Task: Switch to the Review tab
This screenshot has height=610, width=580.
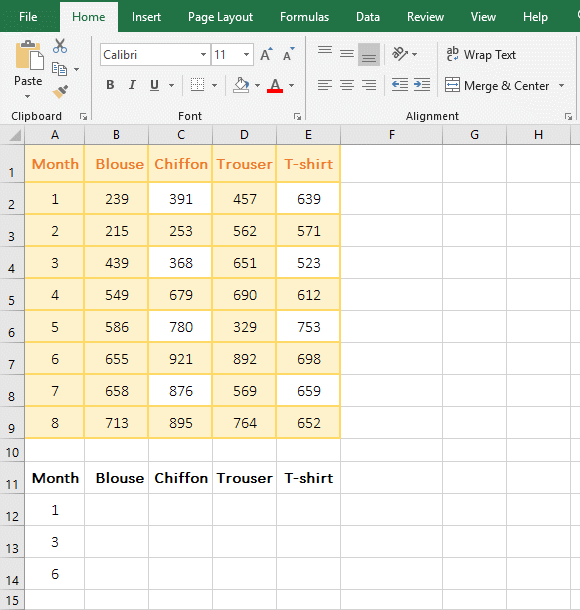Action: 425,17
